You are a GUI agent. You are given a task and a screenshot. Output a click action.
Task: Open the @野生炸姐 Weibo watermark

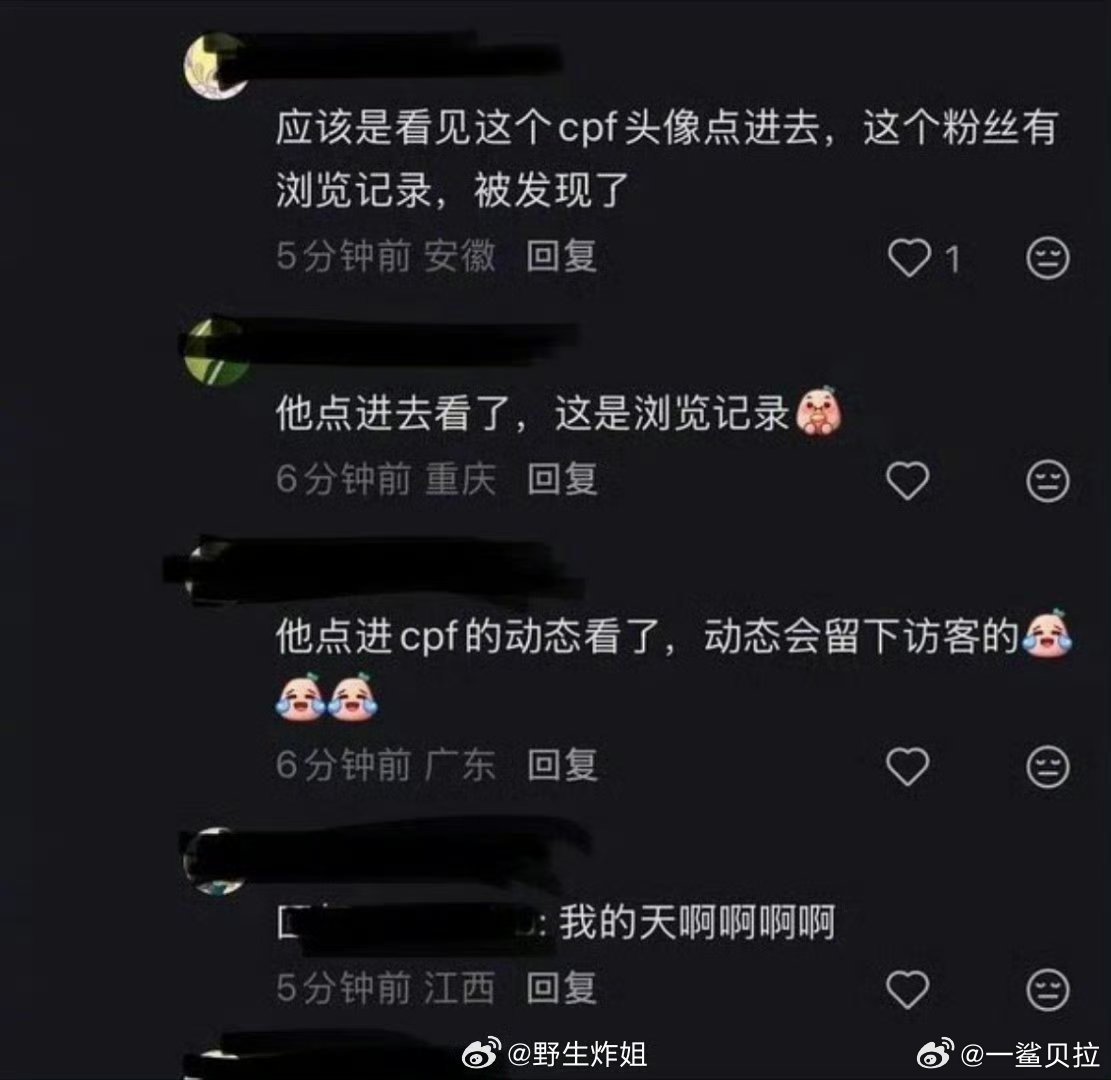(554, 1054)
